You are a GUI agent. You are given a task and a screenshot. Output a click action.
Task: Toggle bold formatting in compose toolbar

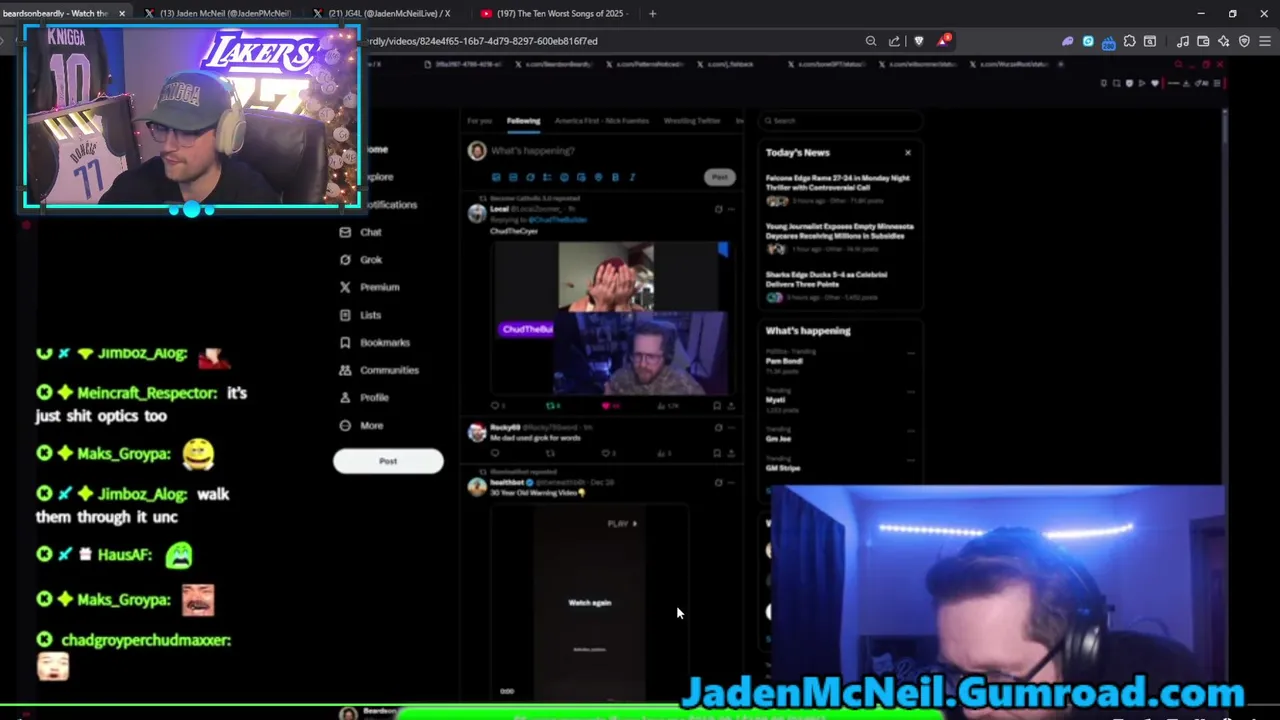pos(615,177)
